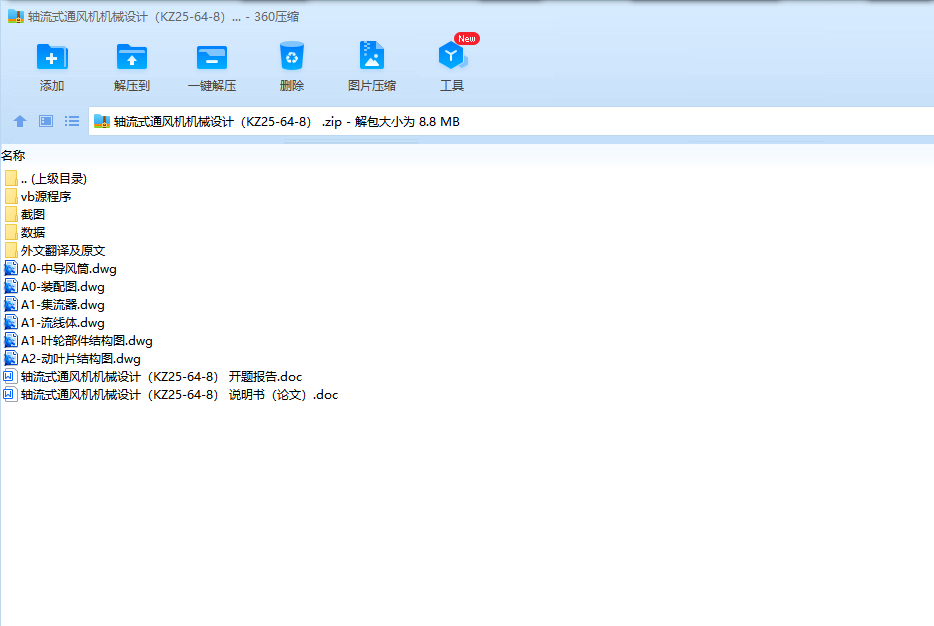Click the DWG file icon of A1-集流器
Image resolution: width=934 pixels, height=626 pixels.
[x=11, y=305]
